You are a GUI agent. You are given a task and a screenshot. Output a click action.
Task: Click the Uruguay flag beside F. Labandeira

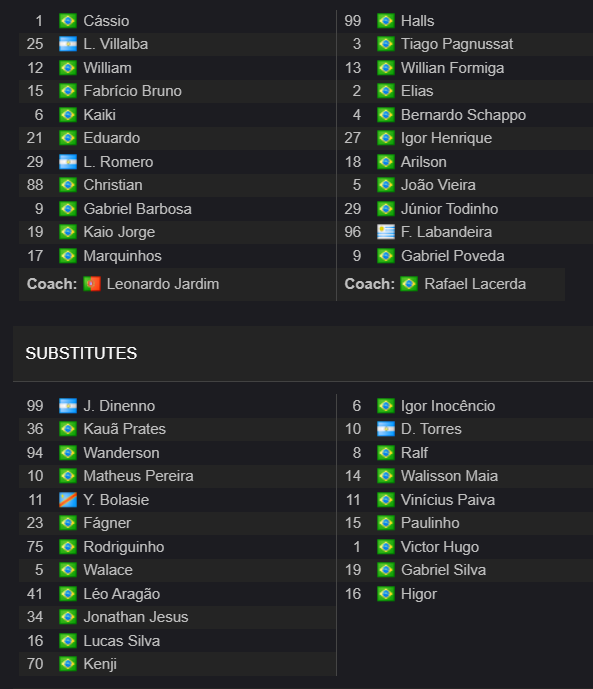[386, 232]
